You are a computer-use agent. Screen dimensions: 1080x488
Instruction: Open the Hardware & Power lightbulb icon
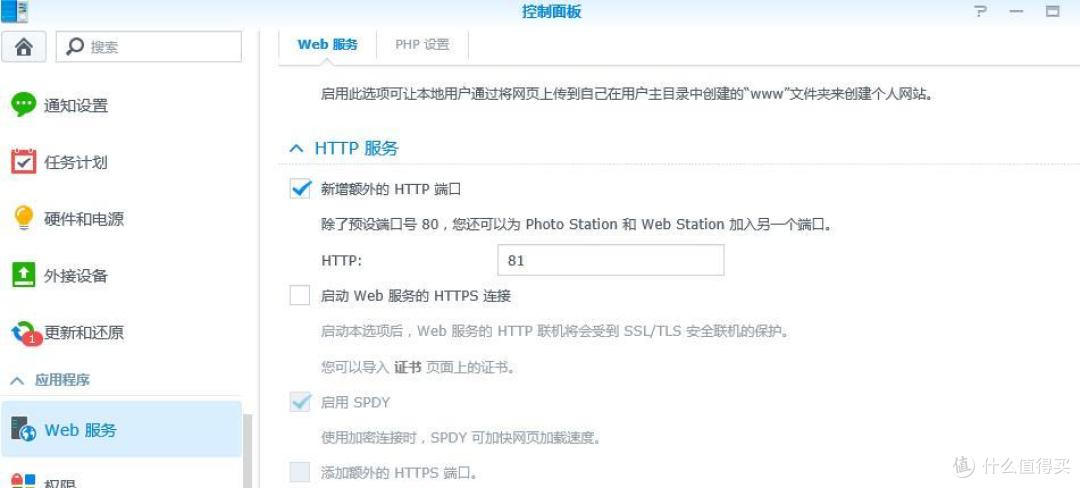pos(23,219)
